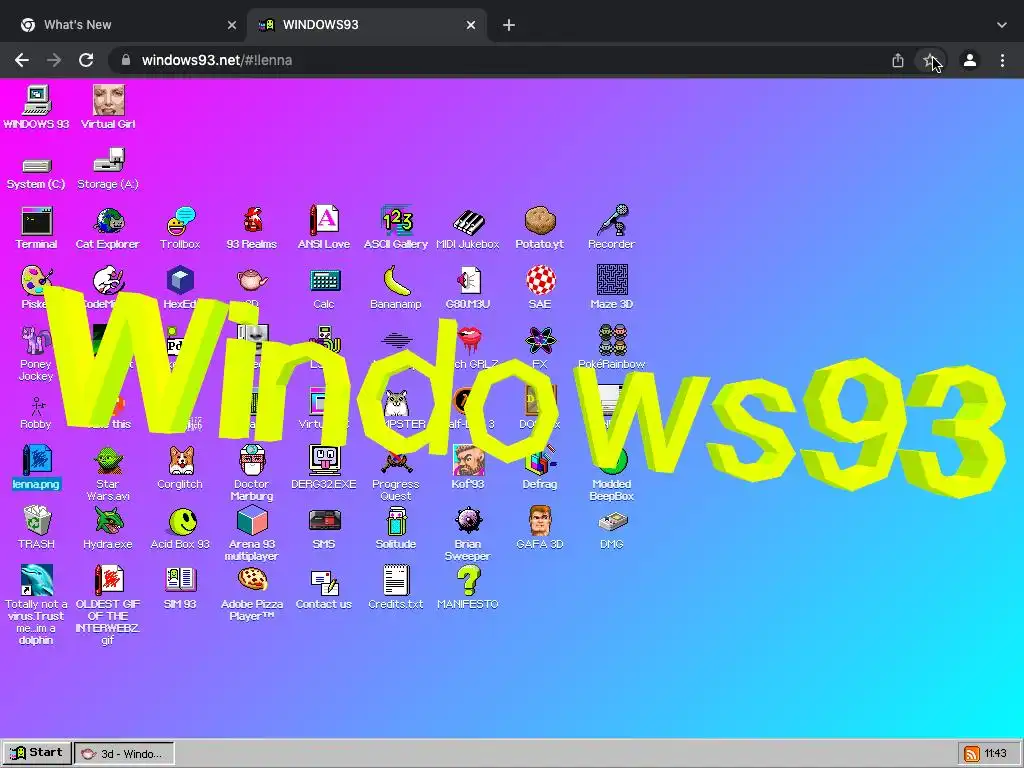Open the Calc calculator icon
Screen dimensions: 1024x768
pyautogui.click(x=324, y=287)
